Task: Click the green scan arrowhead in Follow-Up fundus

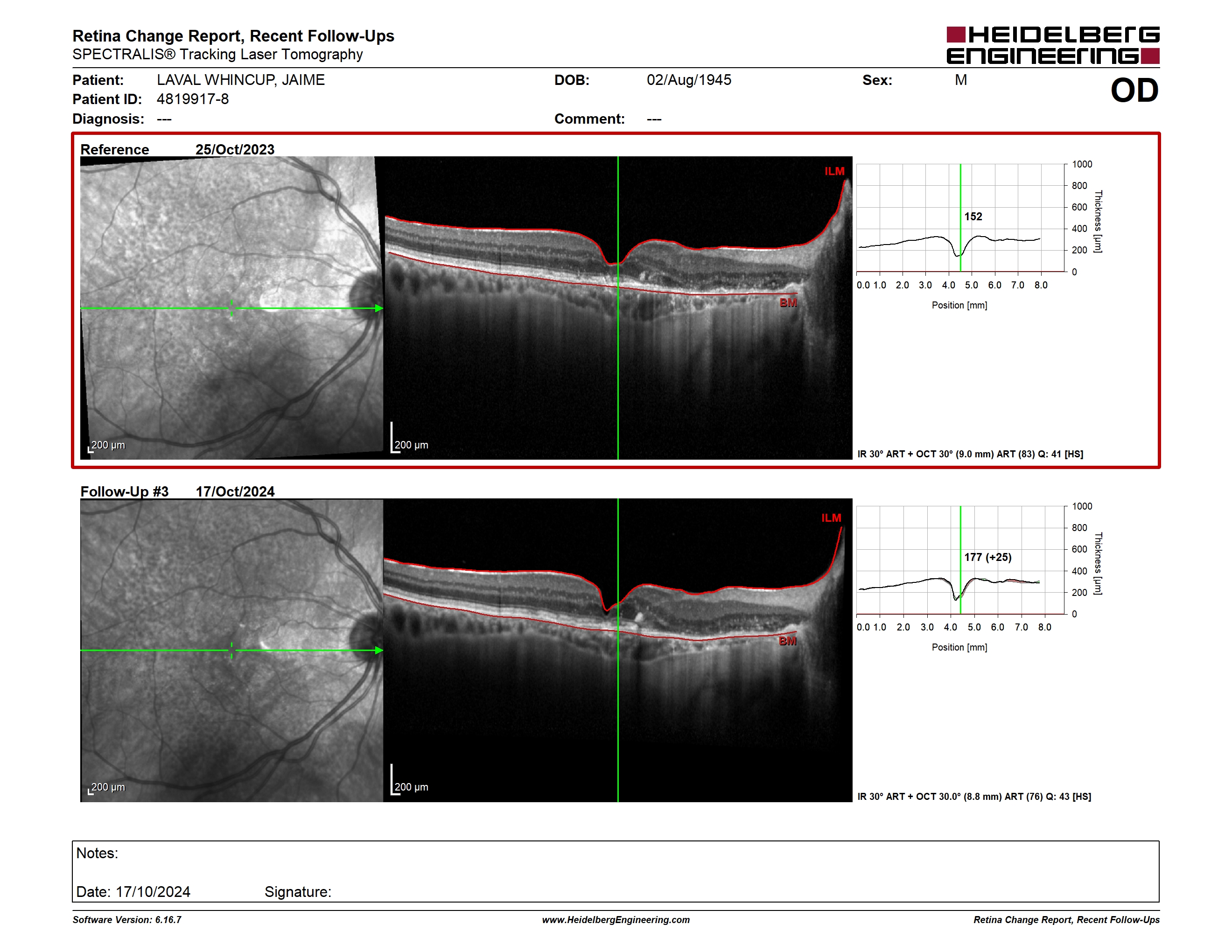Action: 379,650
